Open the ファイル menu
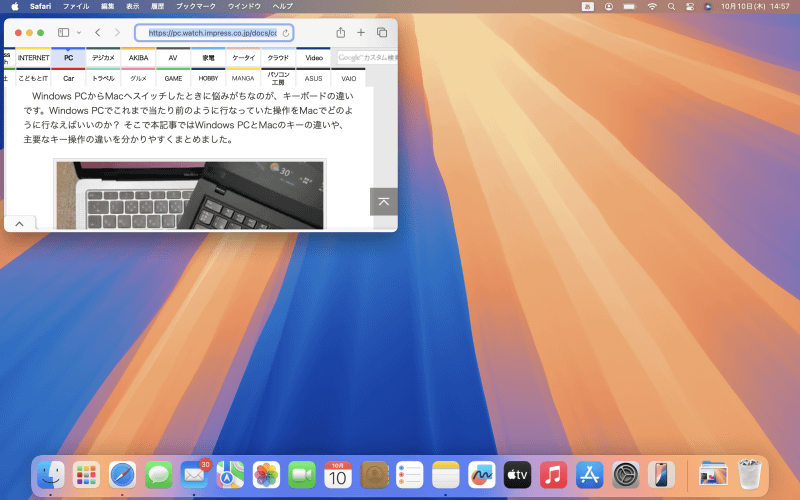Viewport: 800px width, 500px height. [76, 6]
